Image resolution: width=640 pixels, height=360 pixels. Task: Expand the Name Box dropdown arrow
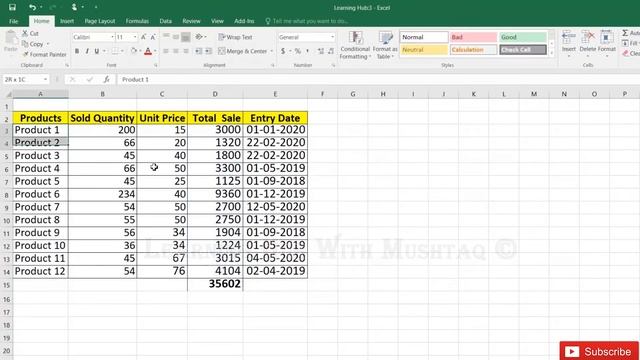pyautogui.click(x=45, y=79)
